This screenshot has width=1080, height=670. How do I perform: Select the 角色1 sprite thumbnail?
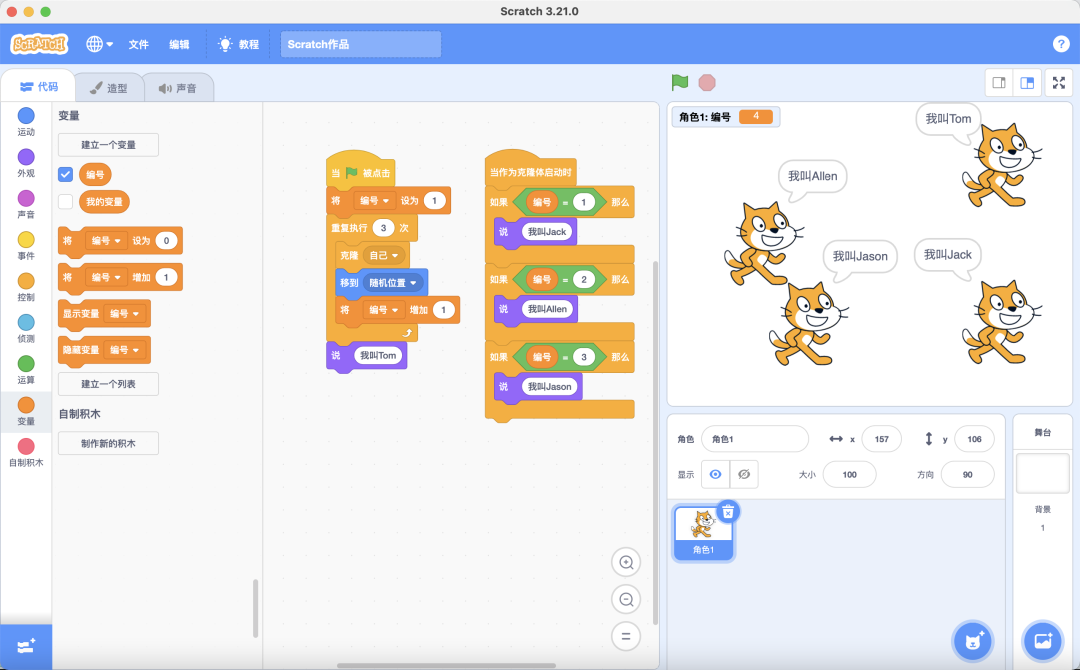pyautogui.click(x=703, y=532)
